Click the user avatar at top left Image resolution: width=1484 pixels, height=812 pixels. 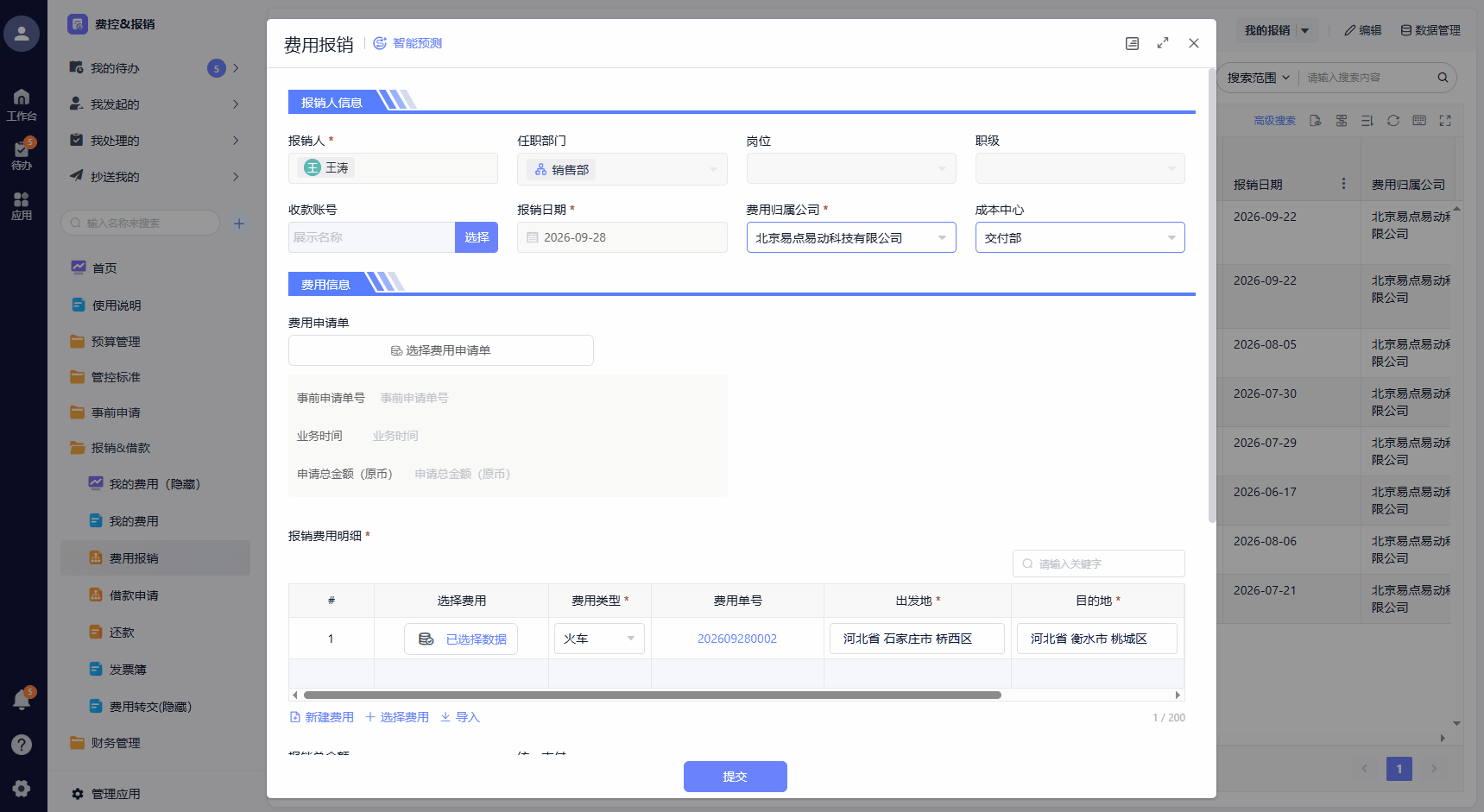click(22, 34)
